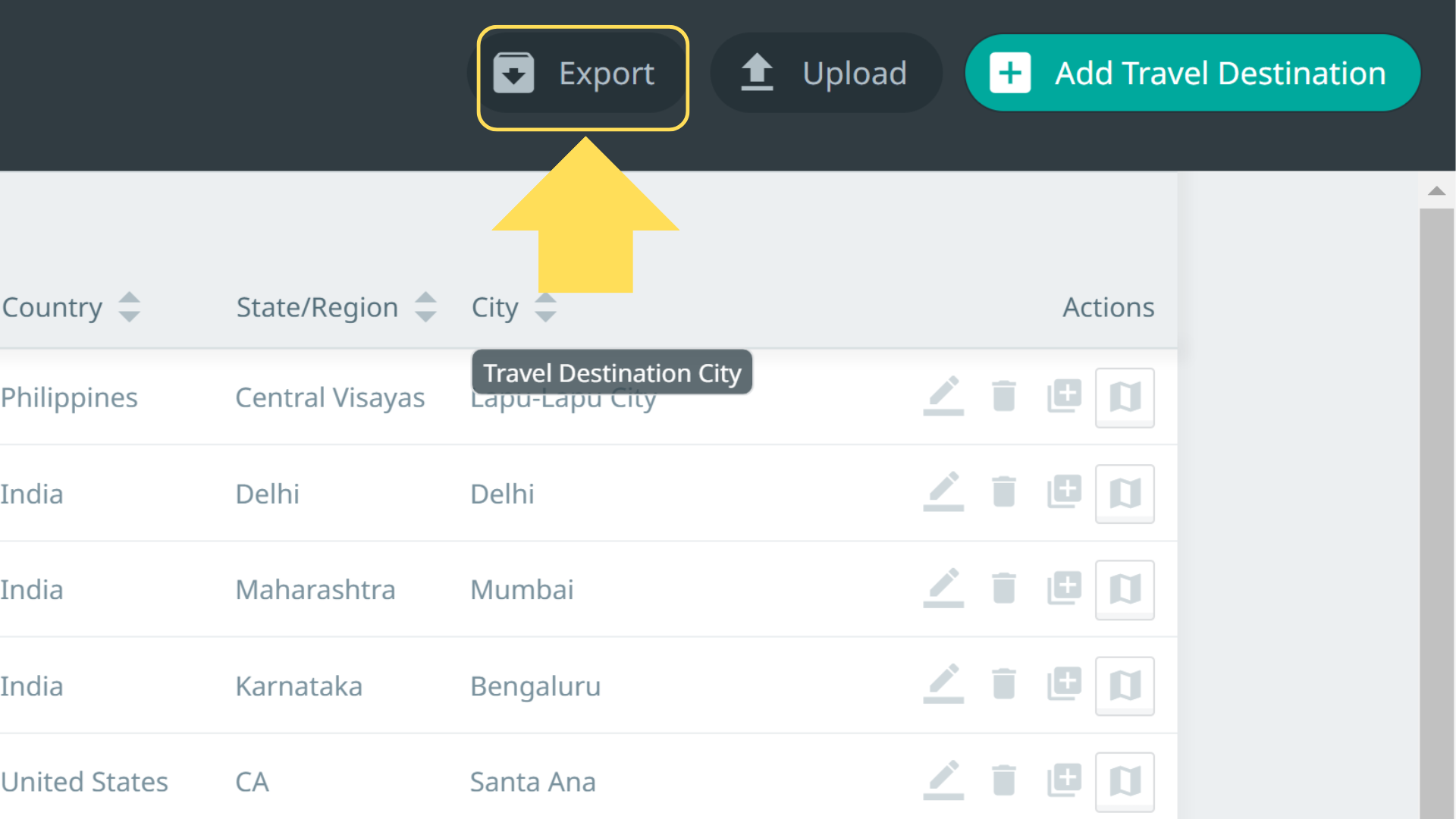The image size is (1456, 819).
Task: Click Add Travel Destination button
Action: [x=1191, y=74]
